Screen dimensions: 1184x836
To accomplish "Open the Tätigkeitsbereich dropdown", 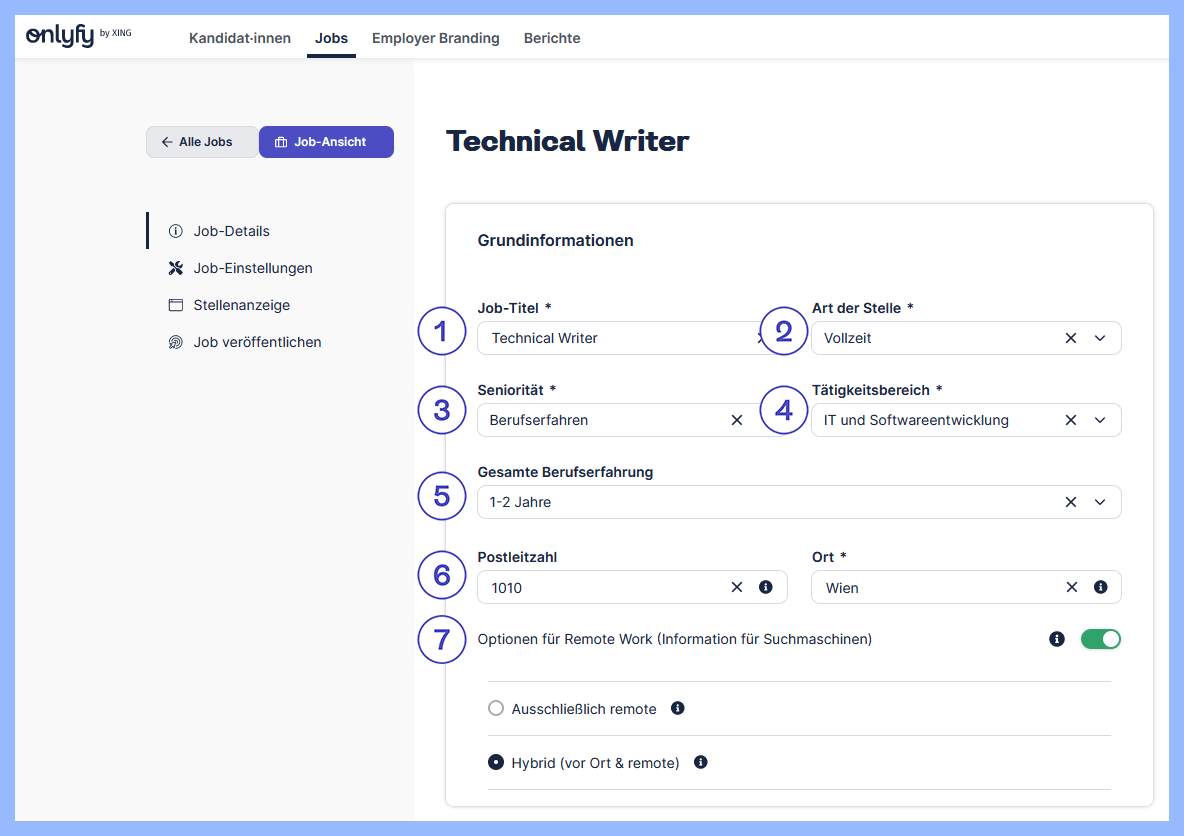I will 1100,420.
